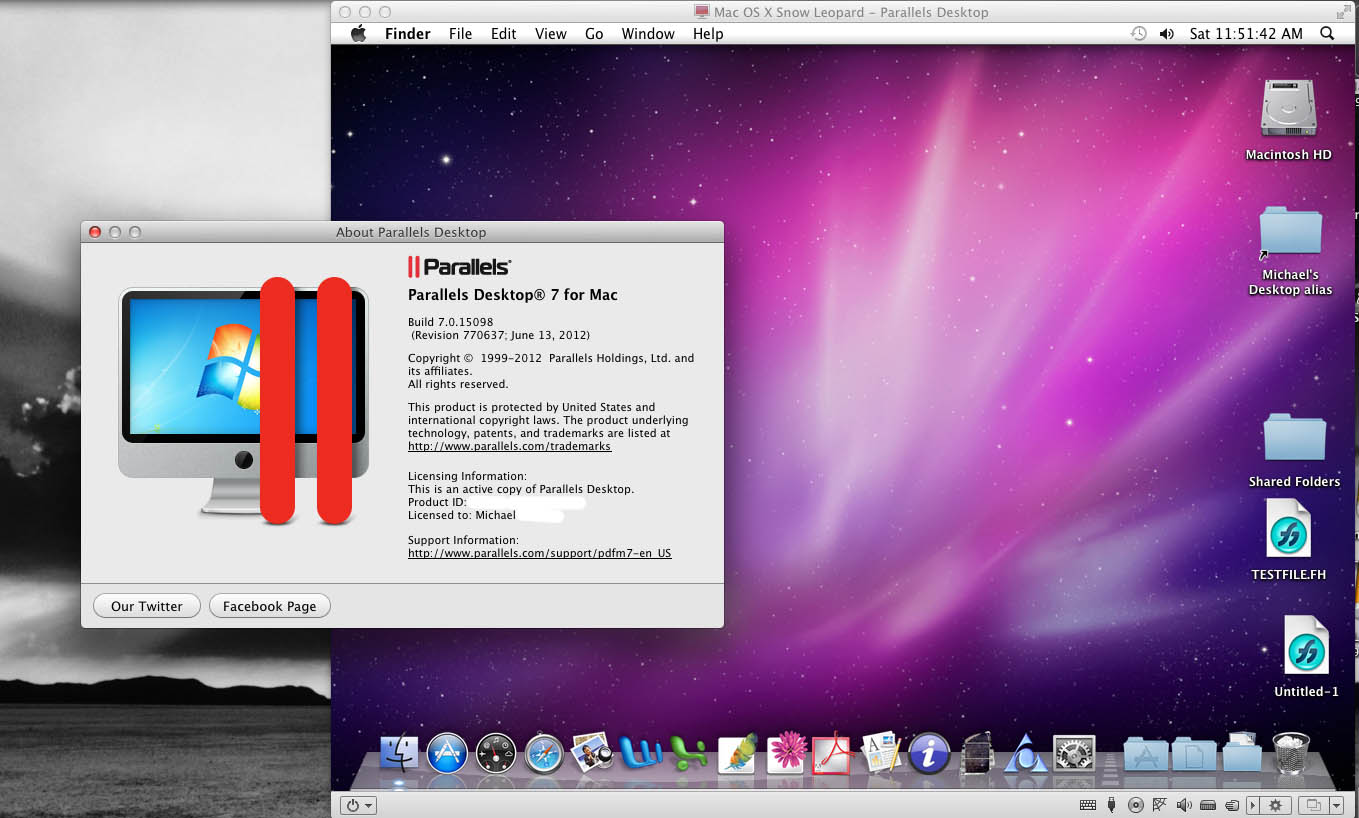Open the Documents folder stack in Dock
This screenshot has width=1359, height=818.
[1194, 754]
